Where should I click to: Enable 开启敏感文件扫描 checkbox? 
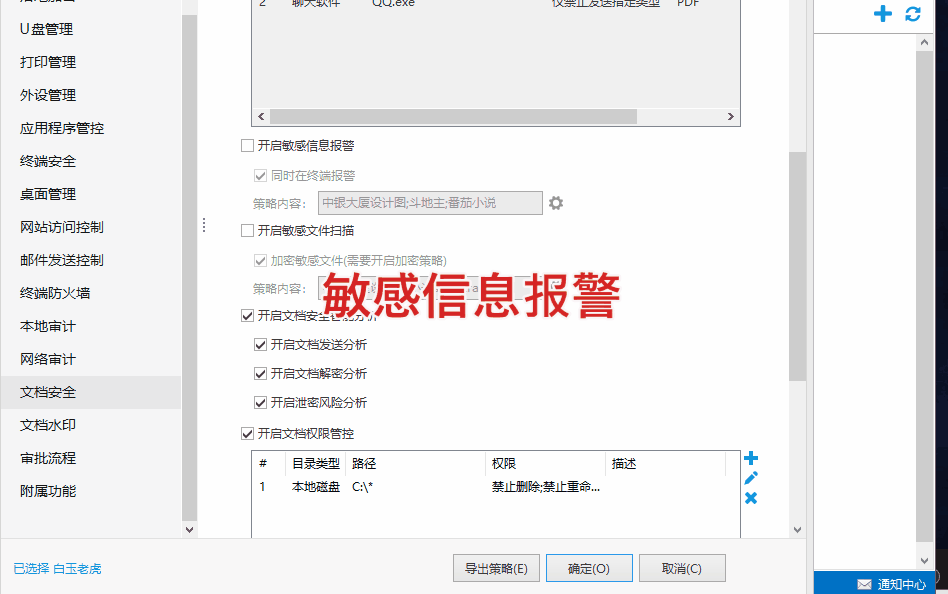coord(247,230)
